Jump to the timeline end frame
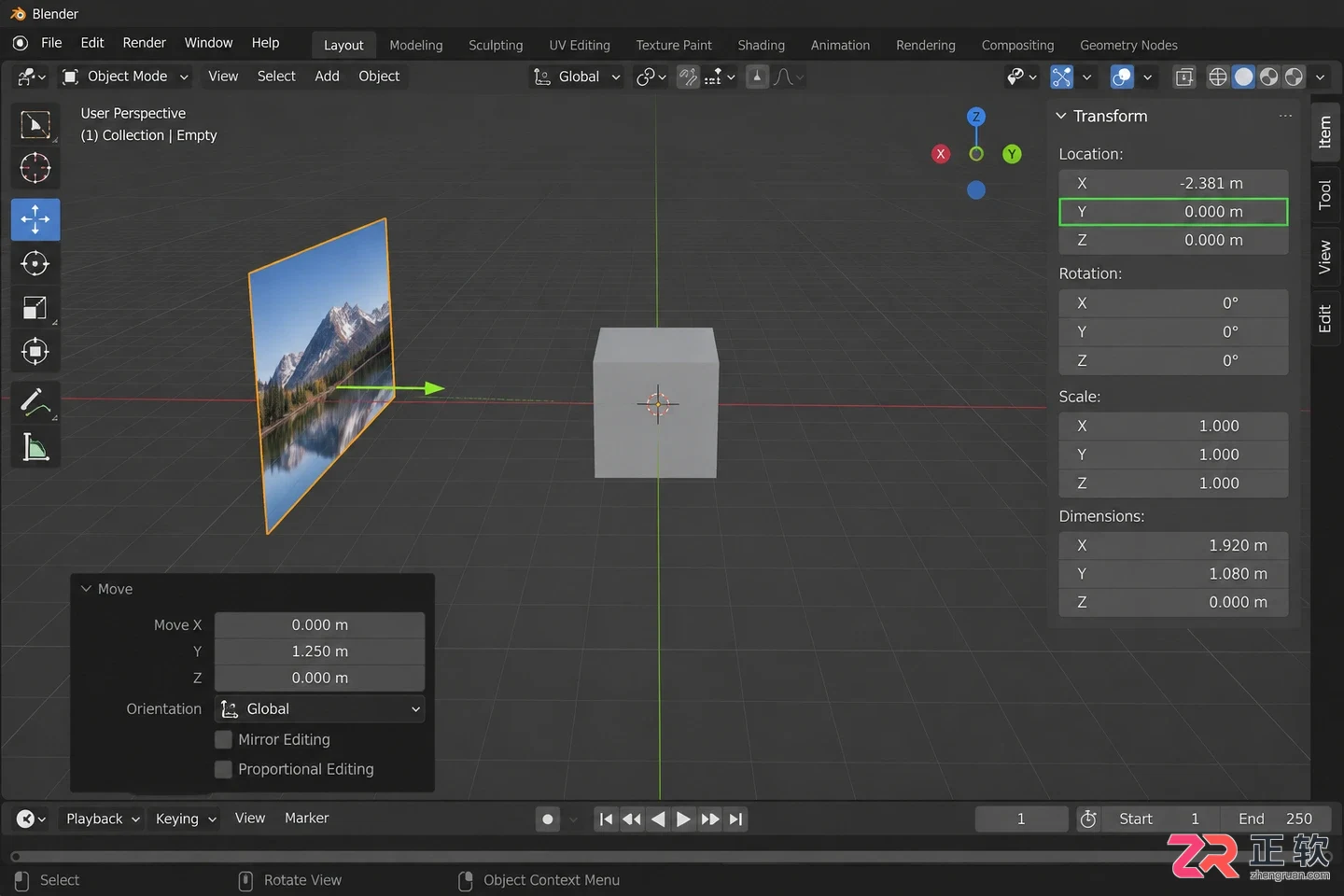The height and width of the screenshot is (896, 1344). (x=736, y=819)
